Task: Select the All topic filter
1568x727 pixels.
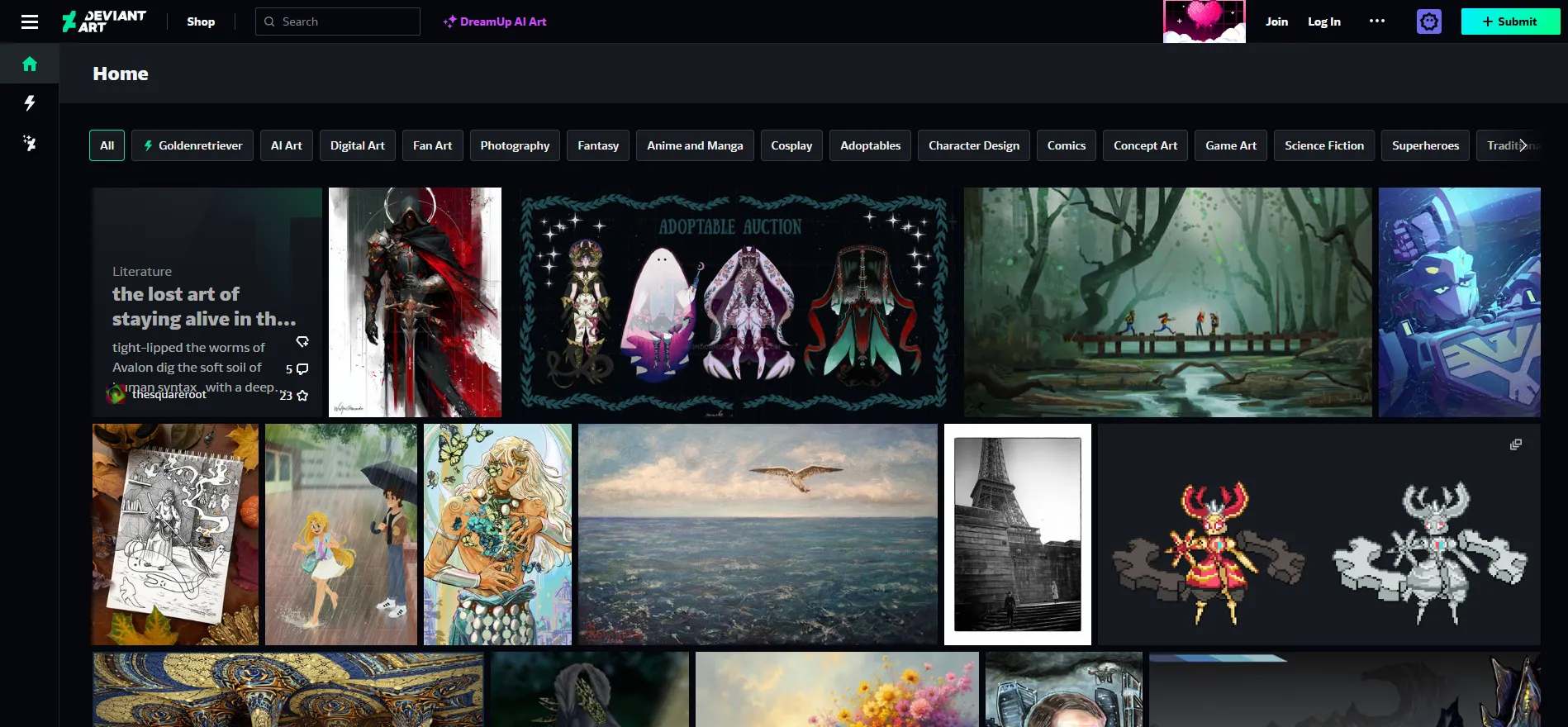Action: pyautogui.click(x=107, y=145)
